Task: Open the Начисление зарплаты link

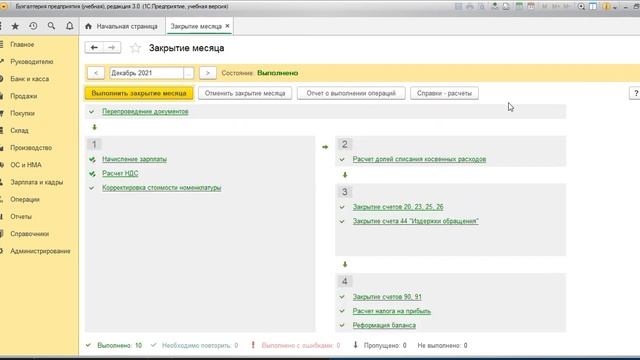Action: (x=134, y=159)
